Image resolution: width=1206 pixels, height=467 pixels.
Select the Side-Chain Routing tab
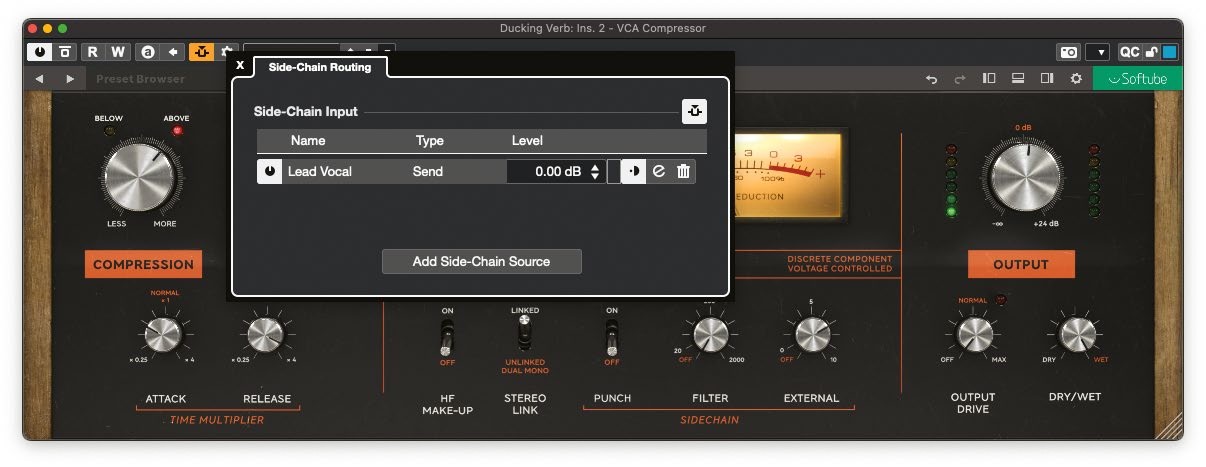(x=320, y=67)
